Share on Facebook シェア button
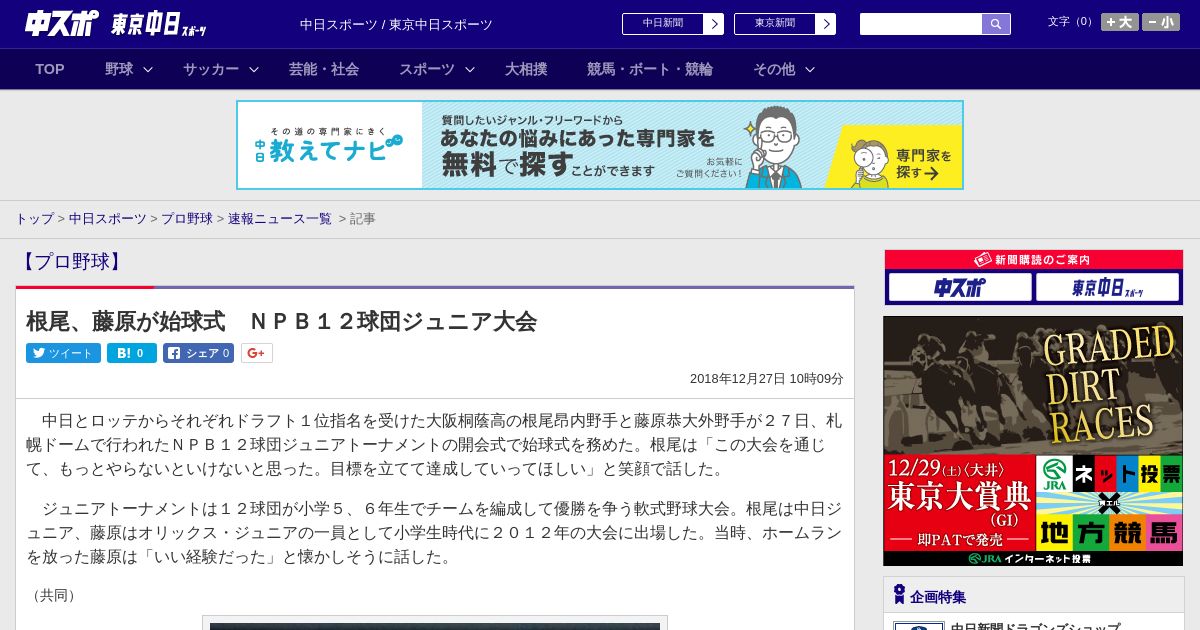The width and height of the screenshot is (1200, 630). (x=198, y=353)
